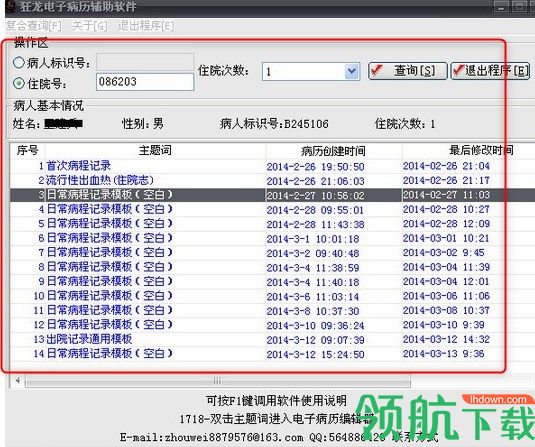Viewport: 535px width, 447px height.
Task: Click the 主题词 column header
Action: click(155, 150)
